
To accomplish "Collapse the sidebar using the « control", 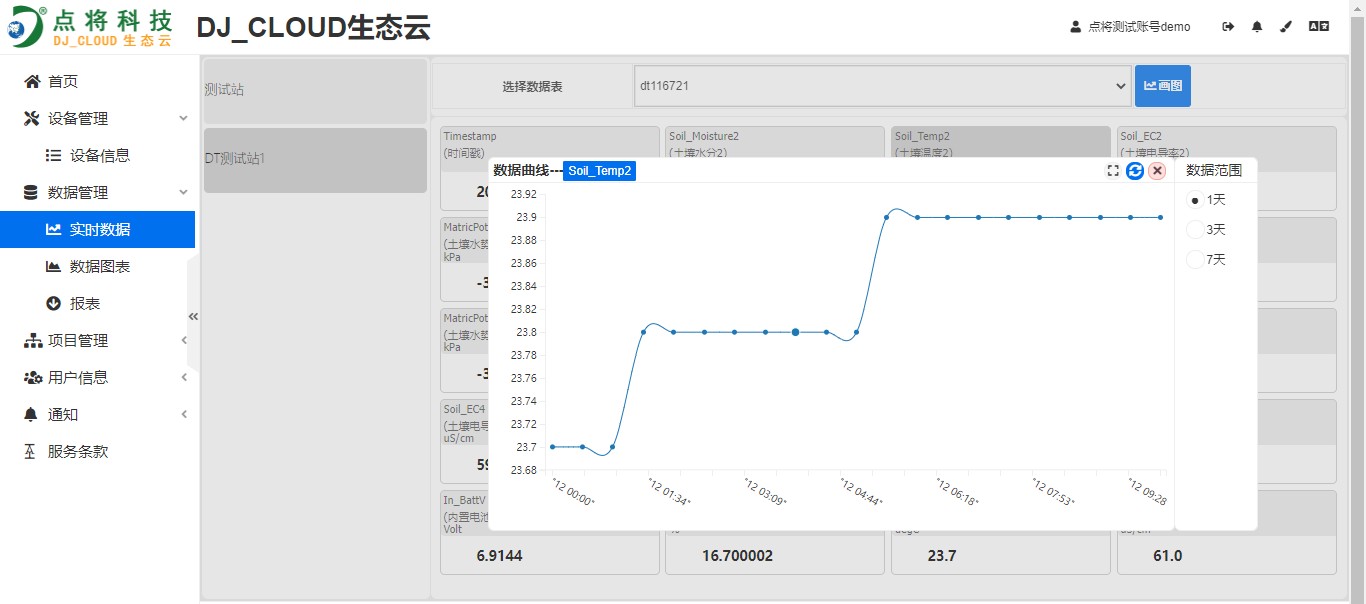I will click(x=193, y=316).
